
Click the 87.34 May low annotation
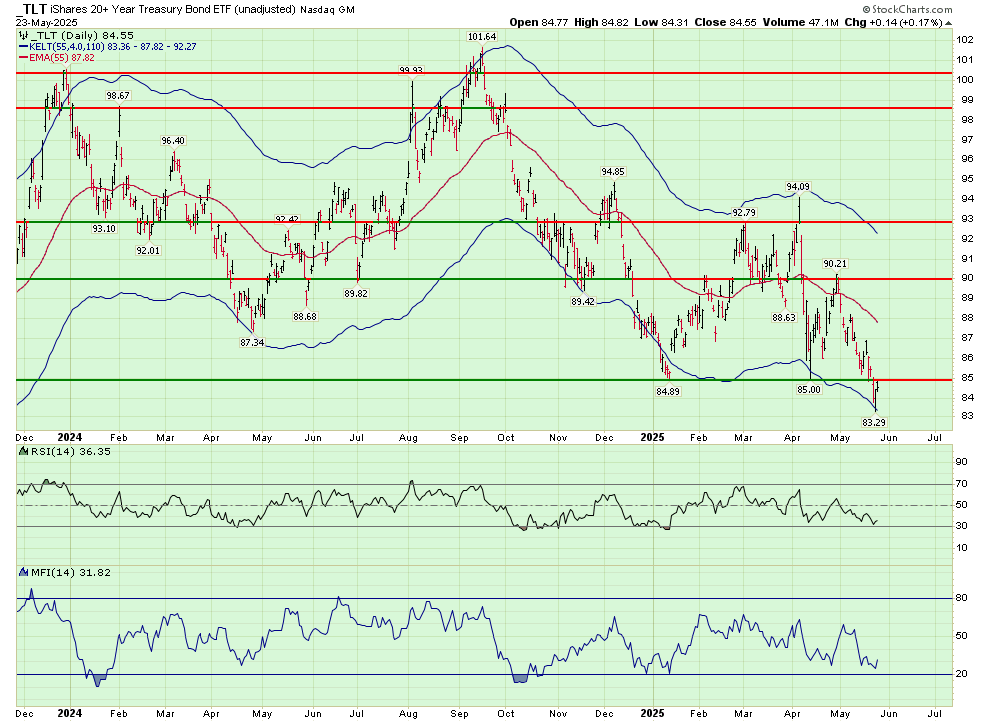coord(251,342)
